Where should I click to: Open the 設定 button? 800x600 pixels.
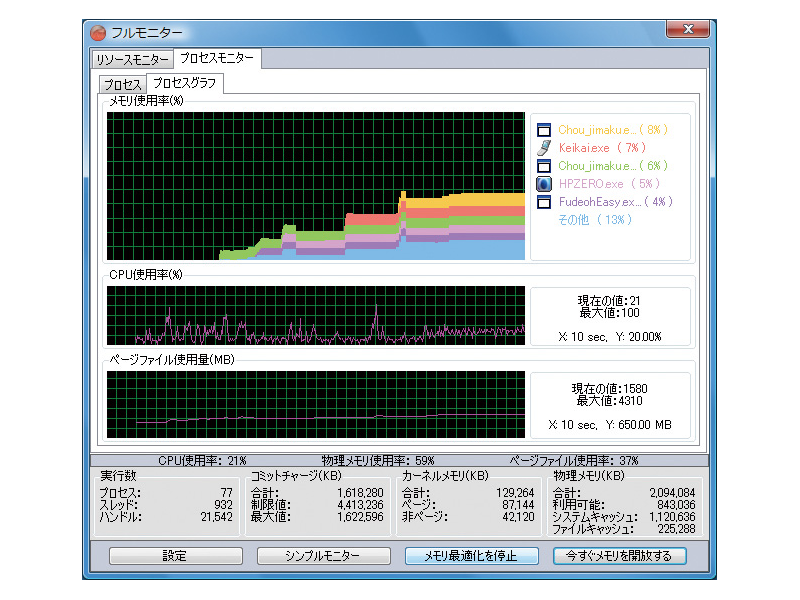pos(174,556)
